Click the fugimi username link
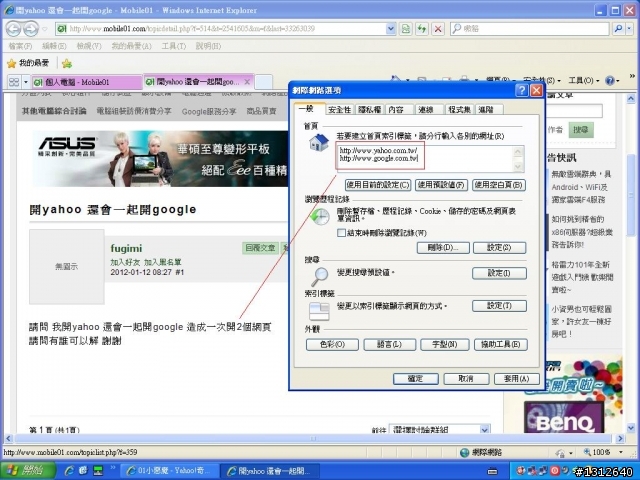Viewport: 640px width, 480px height. coord(126,248)
